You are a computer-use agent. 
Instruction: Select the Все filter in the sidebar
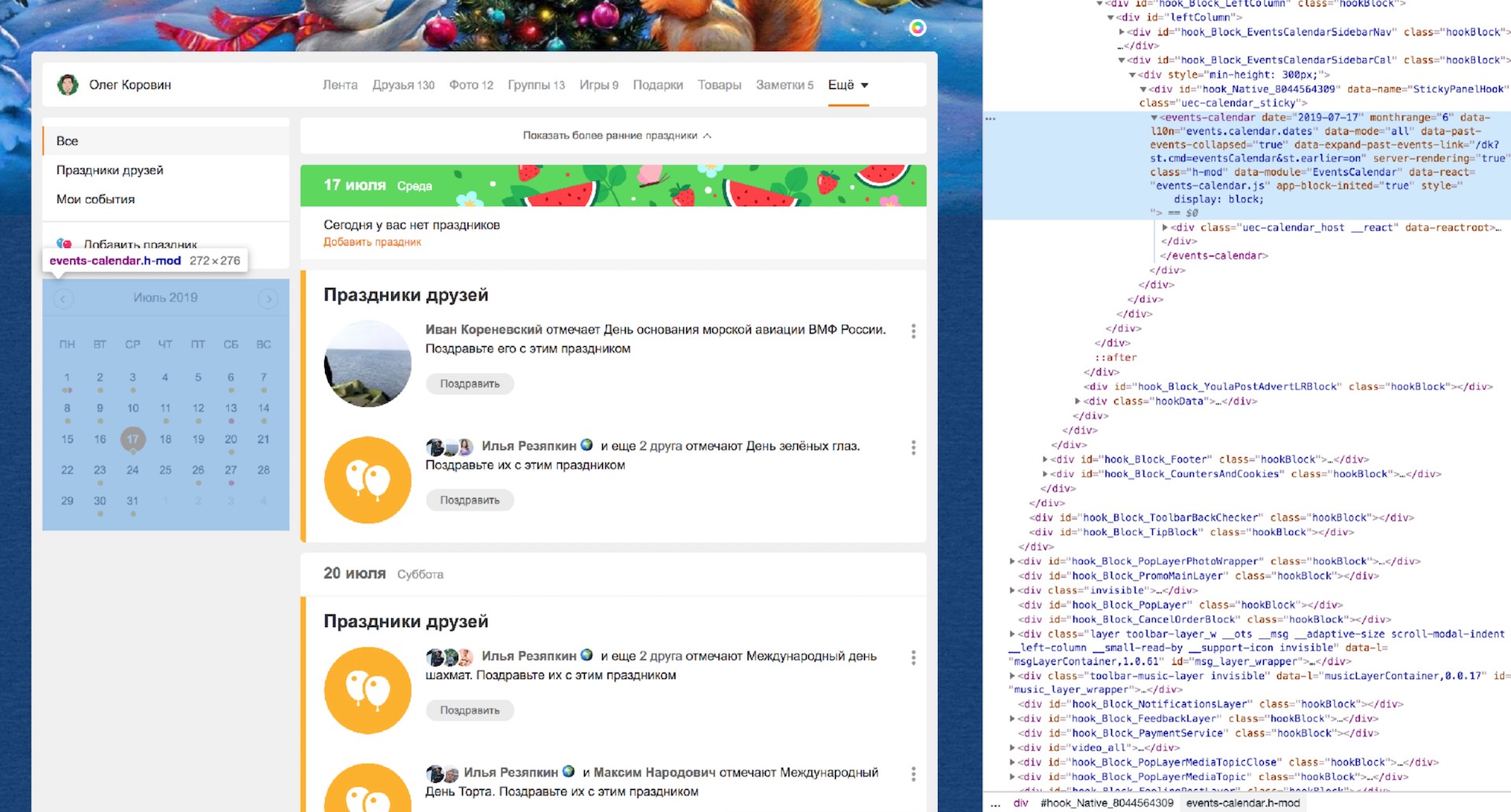pyautogui.click(x=68, y=141)
